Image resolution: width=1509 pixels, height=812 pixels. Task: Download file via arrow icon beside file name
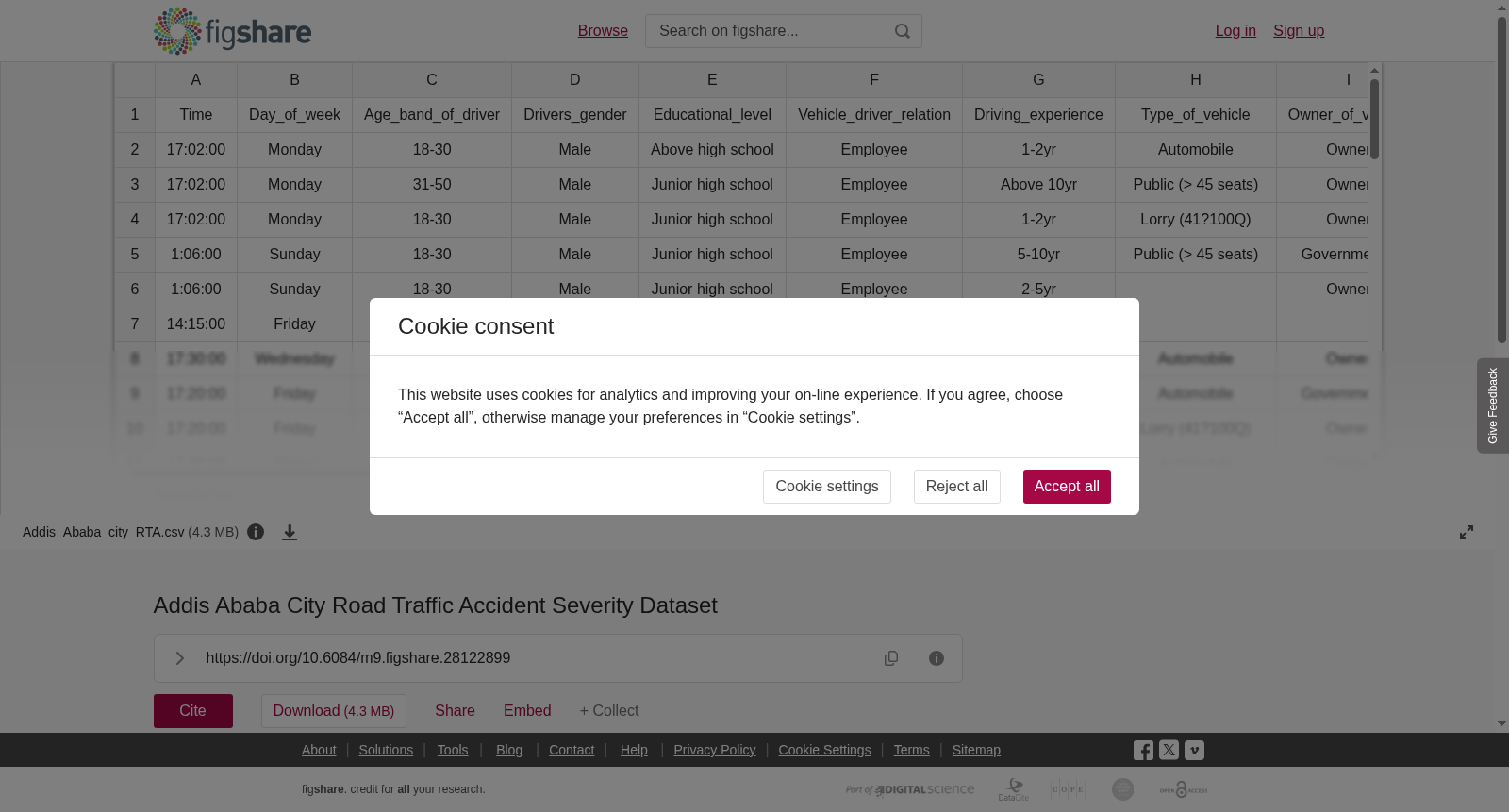click(290, 532)
